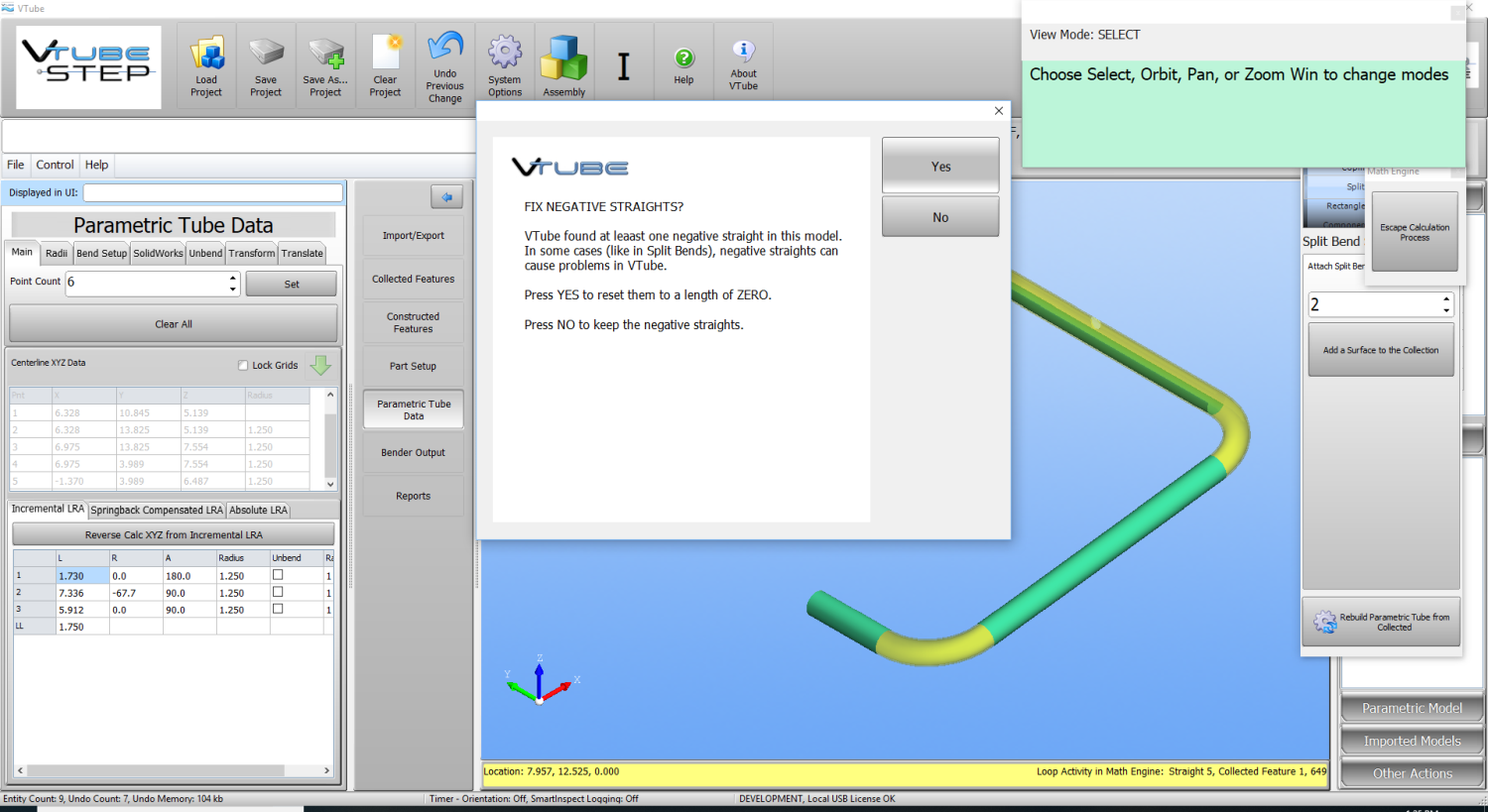Open About VTube info icon
The image size is (1488, 812).
743,52
